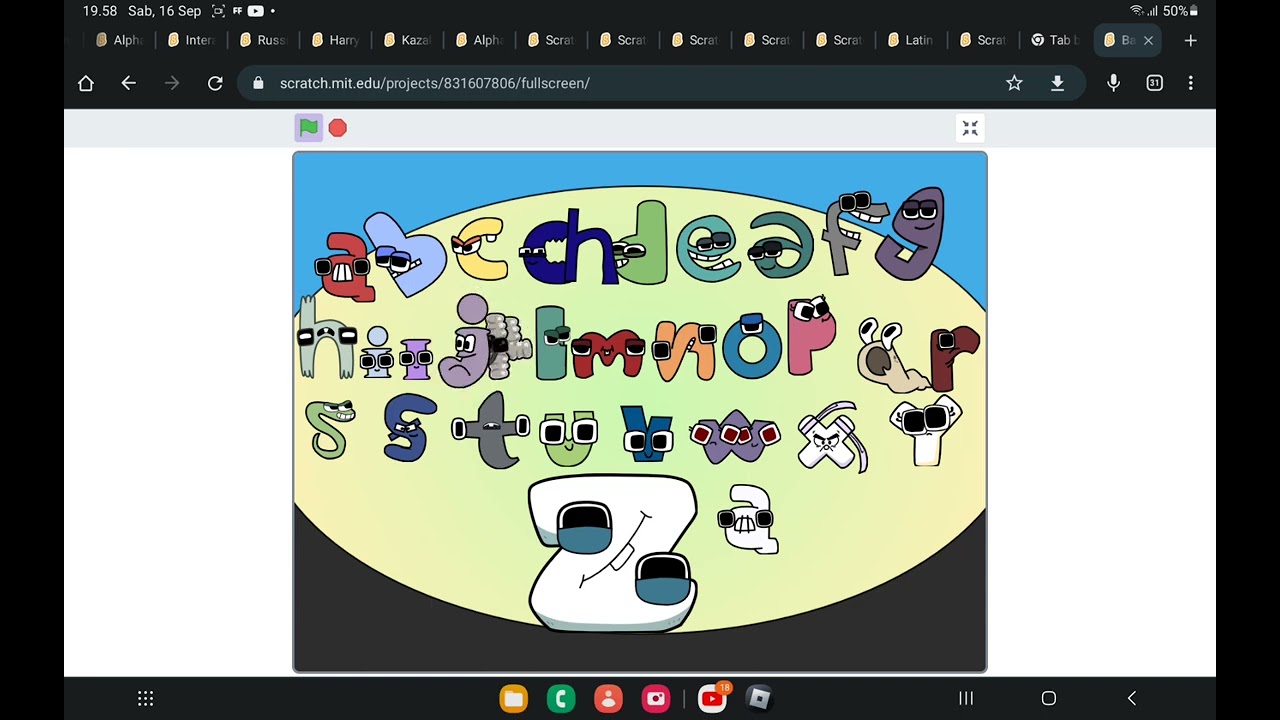Close the current active tab

tap(1148, 40)
